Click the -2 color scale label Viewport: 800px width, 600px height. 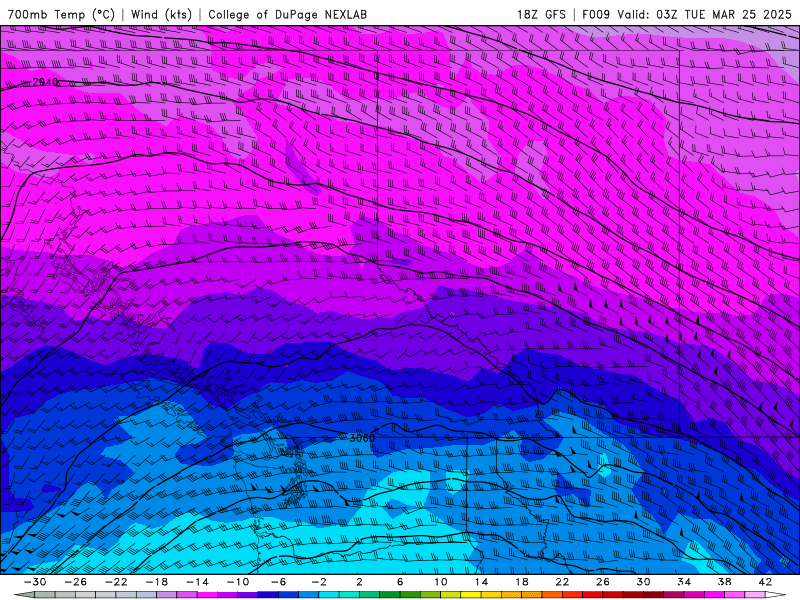319,582
